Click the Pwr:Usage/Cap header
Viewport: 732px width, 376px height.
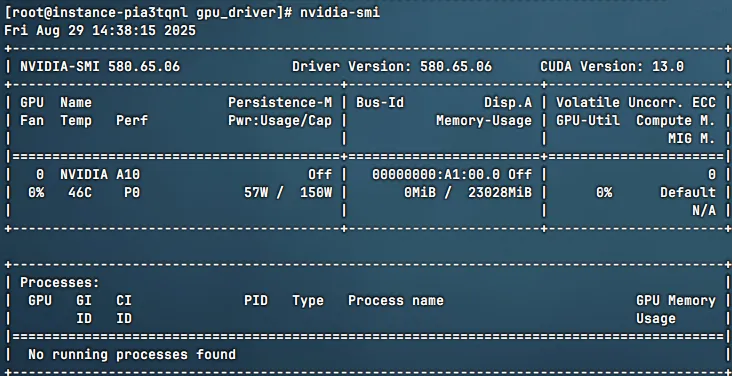(x=280, y=121)
